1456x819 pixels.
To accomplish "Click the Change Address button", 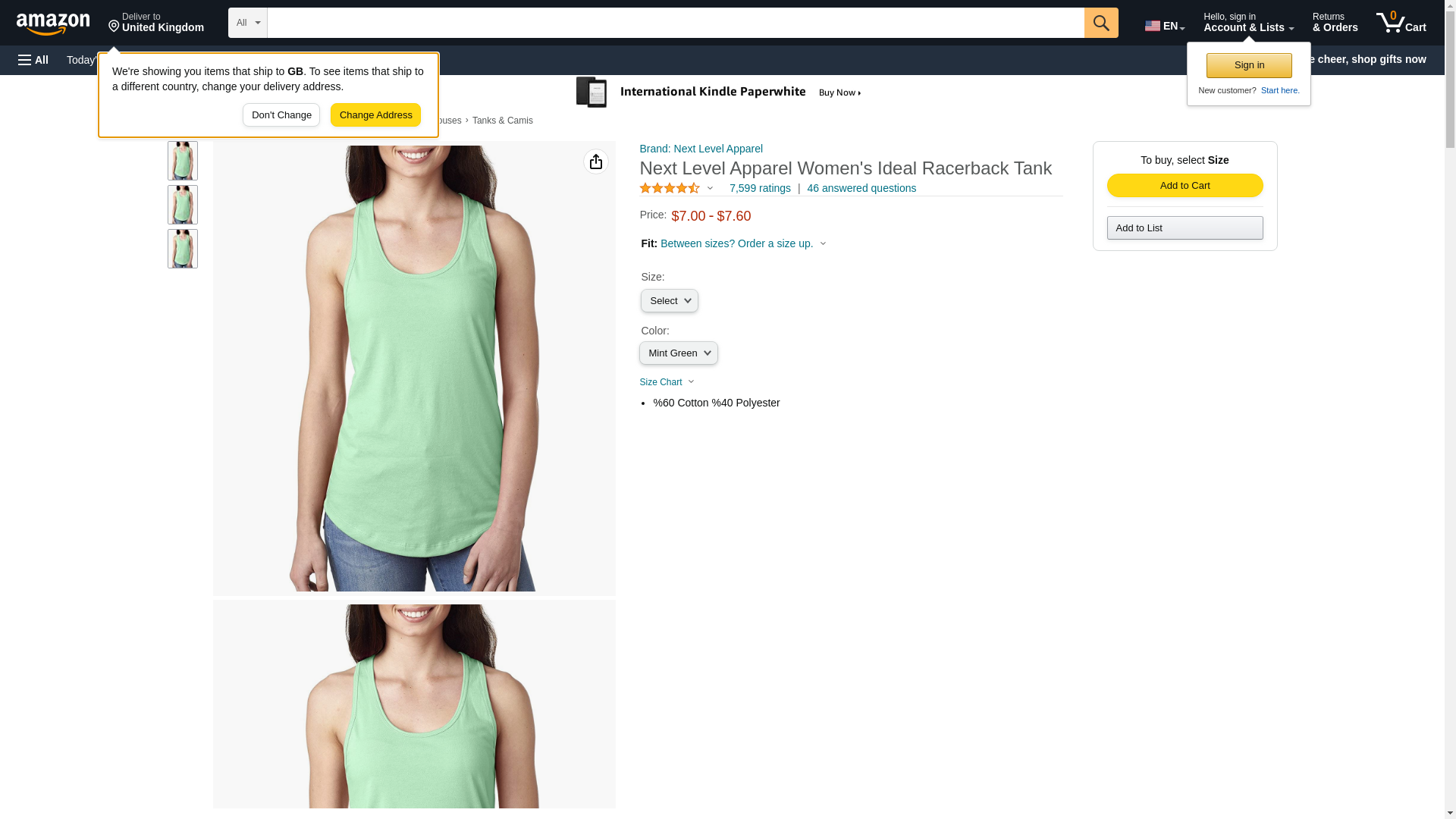I will tap(375, 115).
